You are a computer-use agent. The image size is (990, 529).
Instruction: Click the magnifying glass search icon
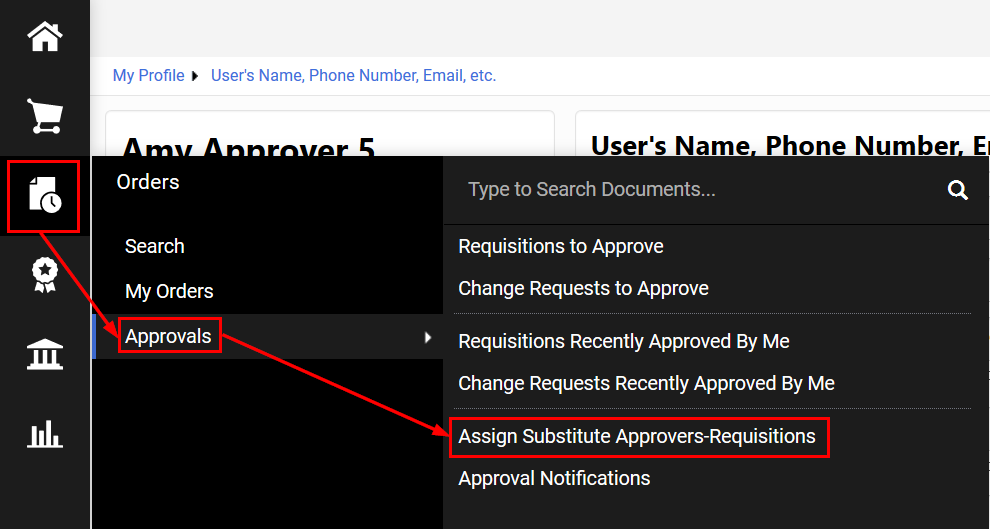[957, 190]
